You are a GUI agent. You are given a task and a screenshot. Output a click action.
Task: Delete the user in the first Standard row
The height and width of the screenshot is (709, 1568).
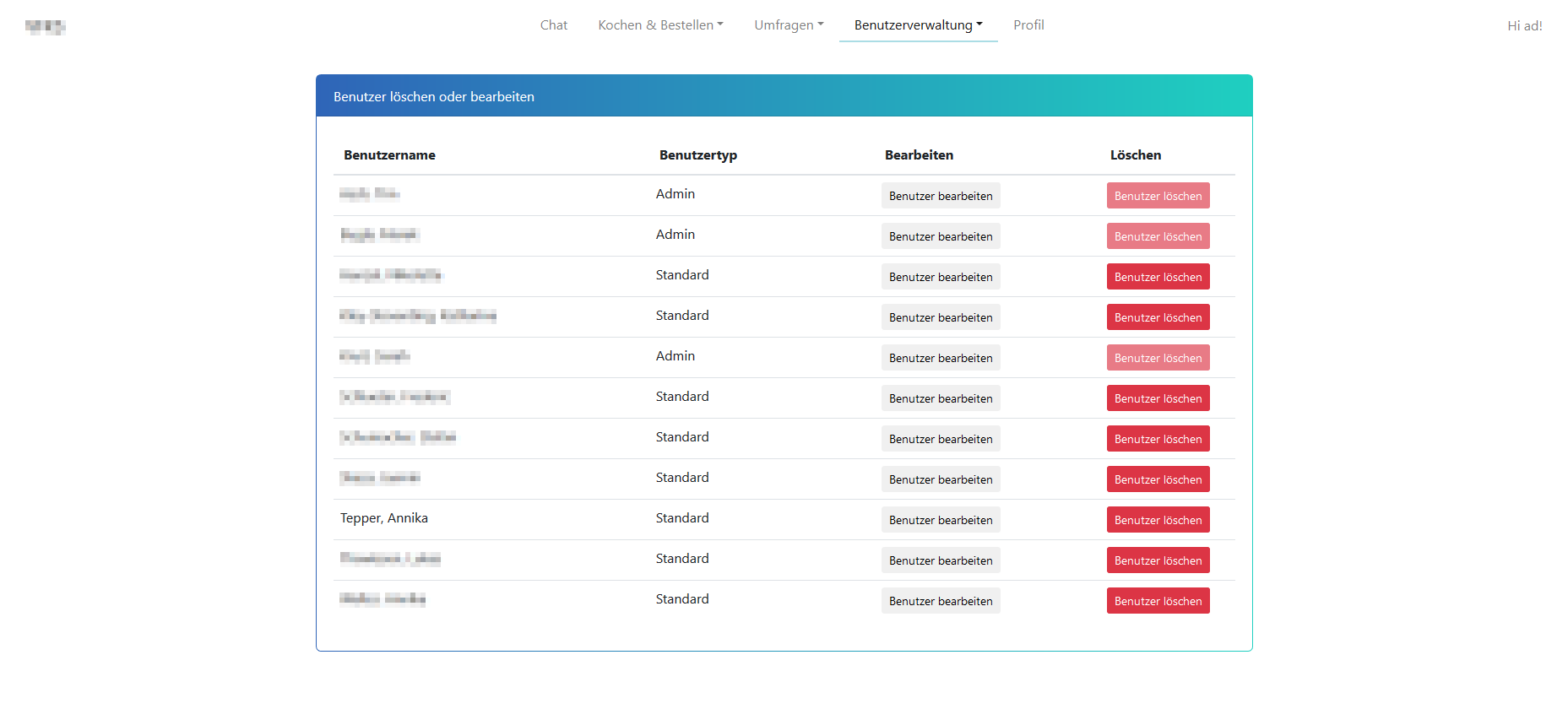point(1158,277)
